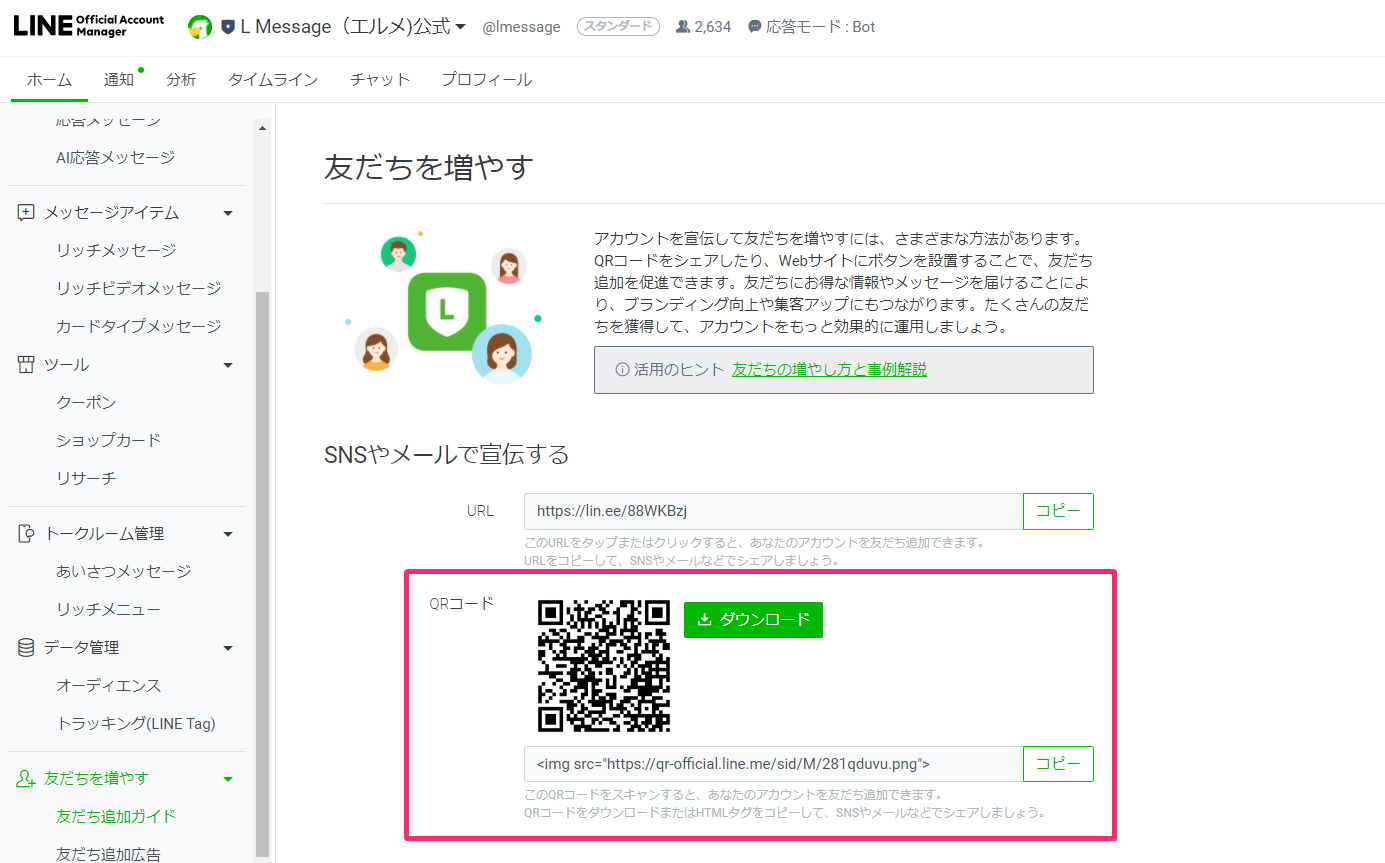Click the 応答モード : Bot chat icon
Viewport: 1385px width, 863px height.
tap(754, 27)
